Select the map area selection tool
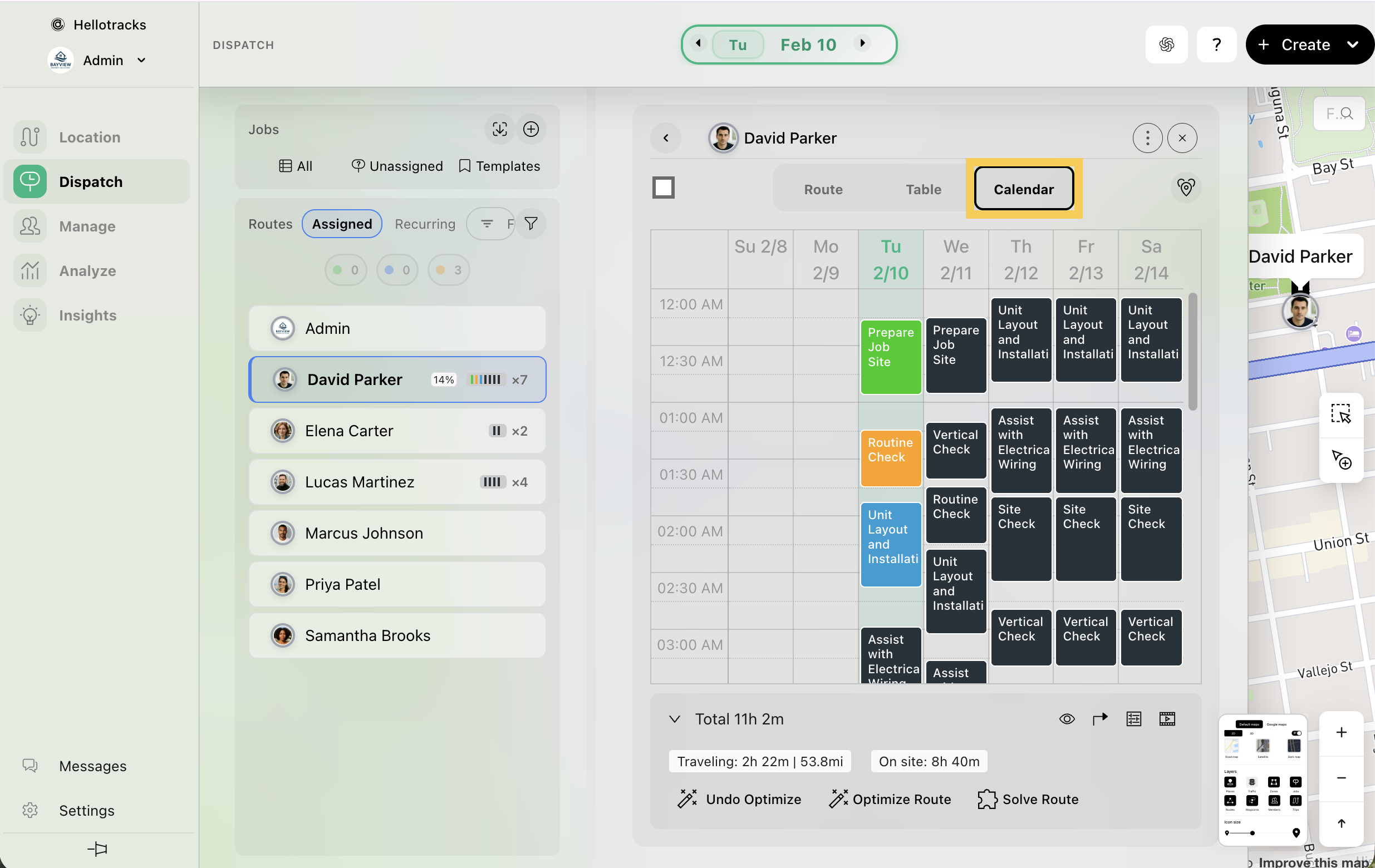The image size is (1375, 868). pos(1340,414)
